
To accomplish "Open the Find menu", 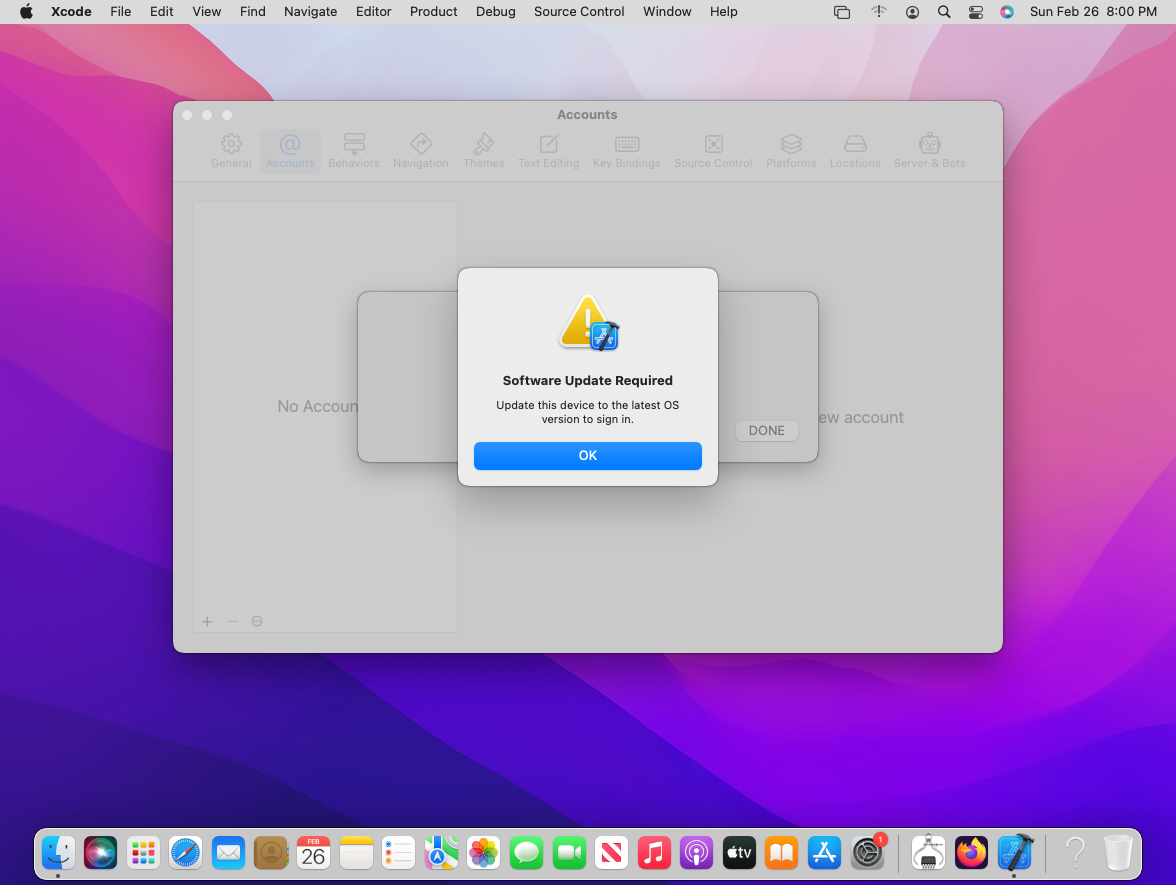I will [253, 12].
